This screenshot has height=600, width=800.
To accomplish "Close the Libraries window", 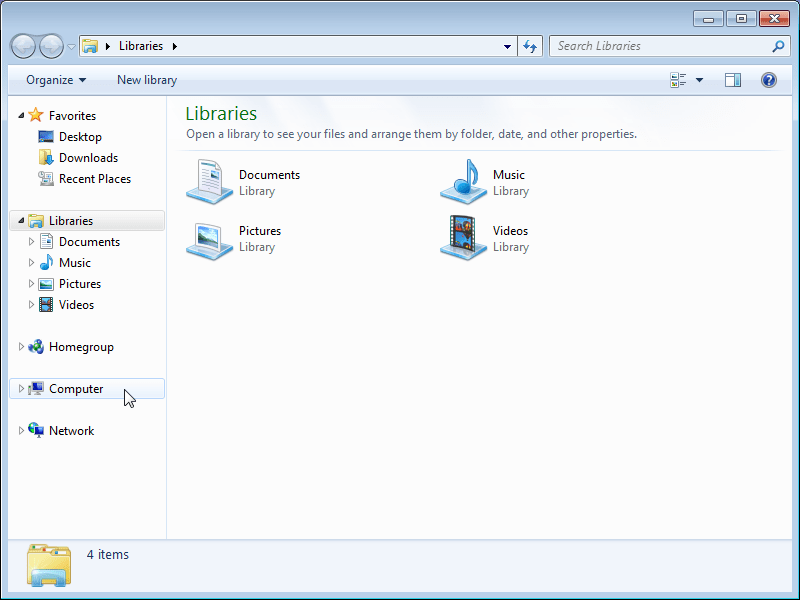I will 774,19.
